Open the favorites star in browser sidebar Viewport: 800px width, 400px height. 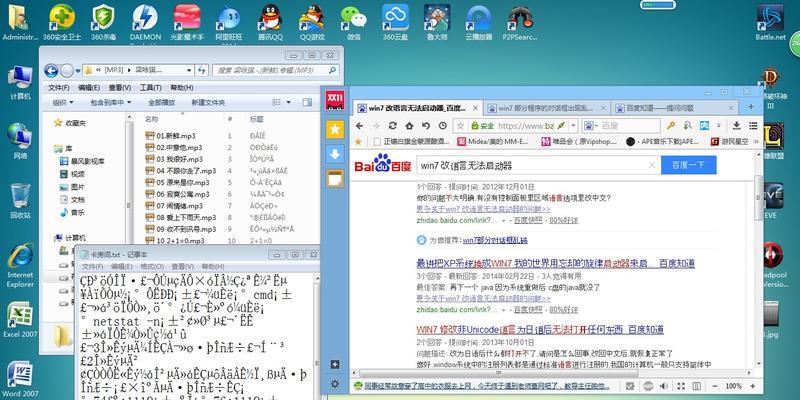pos(335,130)
